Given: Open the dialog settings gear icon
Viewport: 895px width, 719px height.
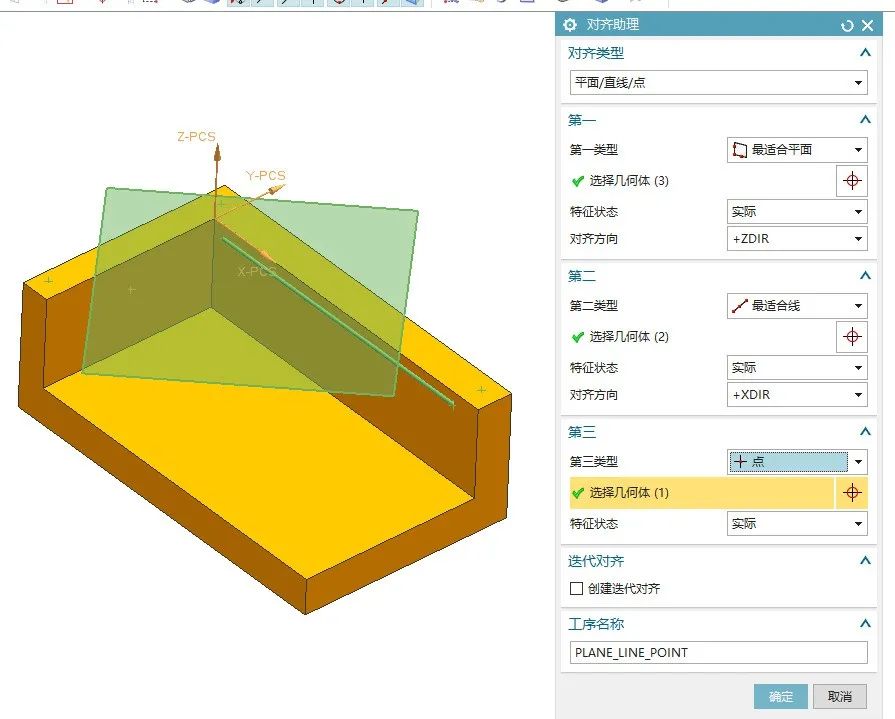Looking at the screenshot, I should (x=569, y=25).
